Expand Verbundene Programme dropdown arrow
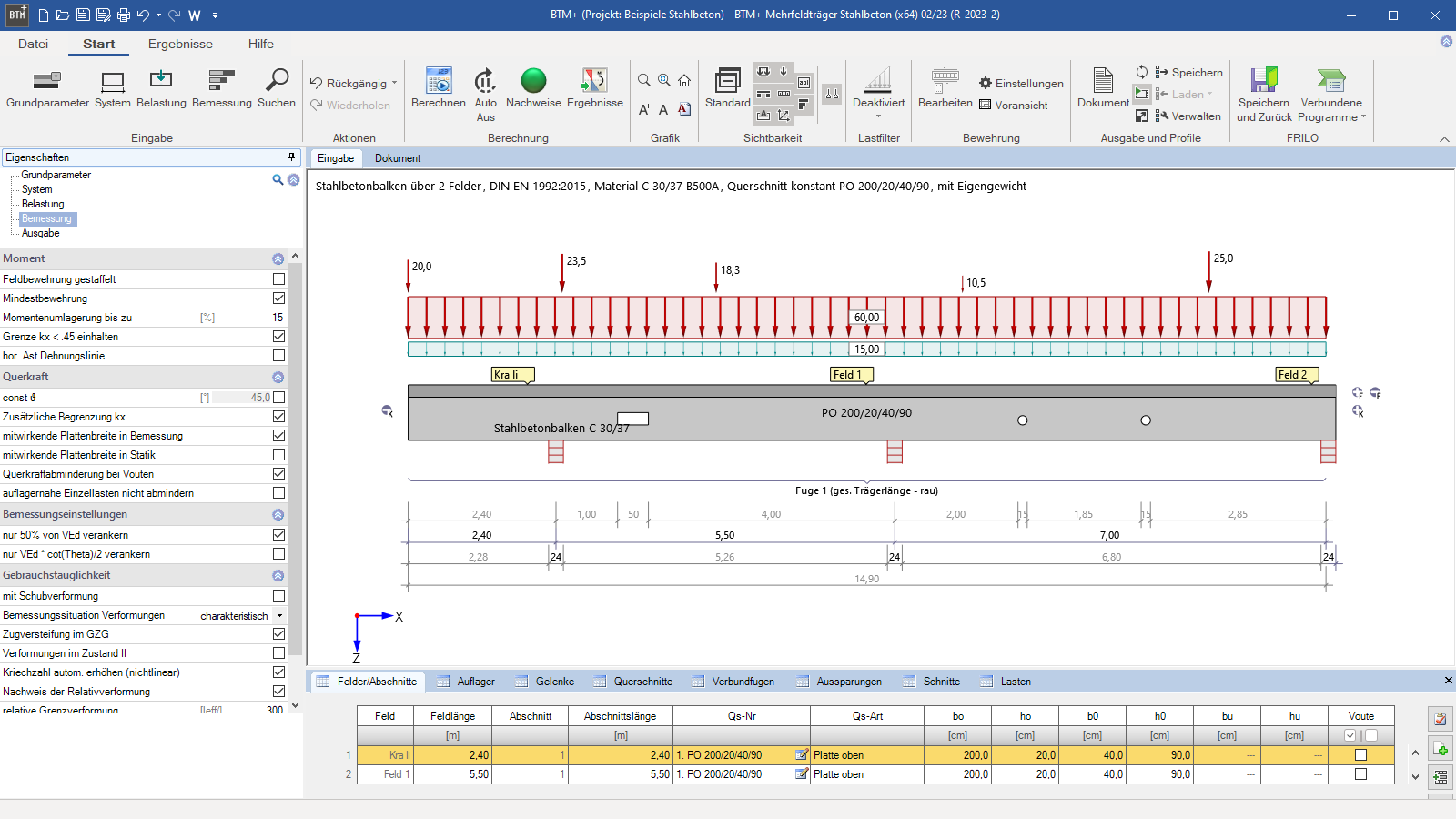The image size is (1456, 819). coord(1363,116)
